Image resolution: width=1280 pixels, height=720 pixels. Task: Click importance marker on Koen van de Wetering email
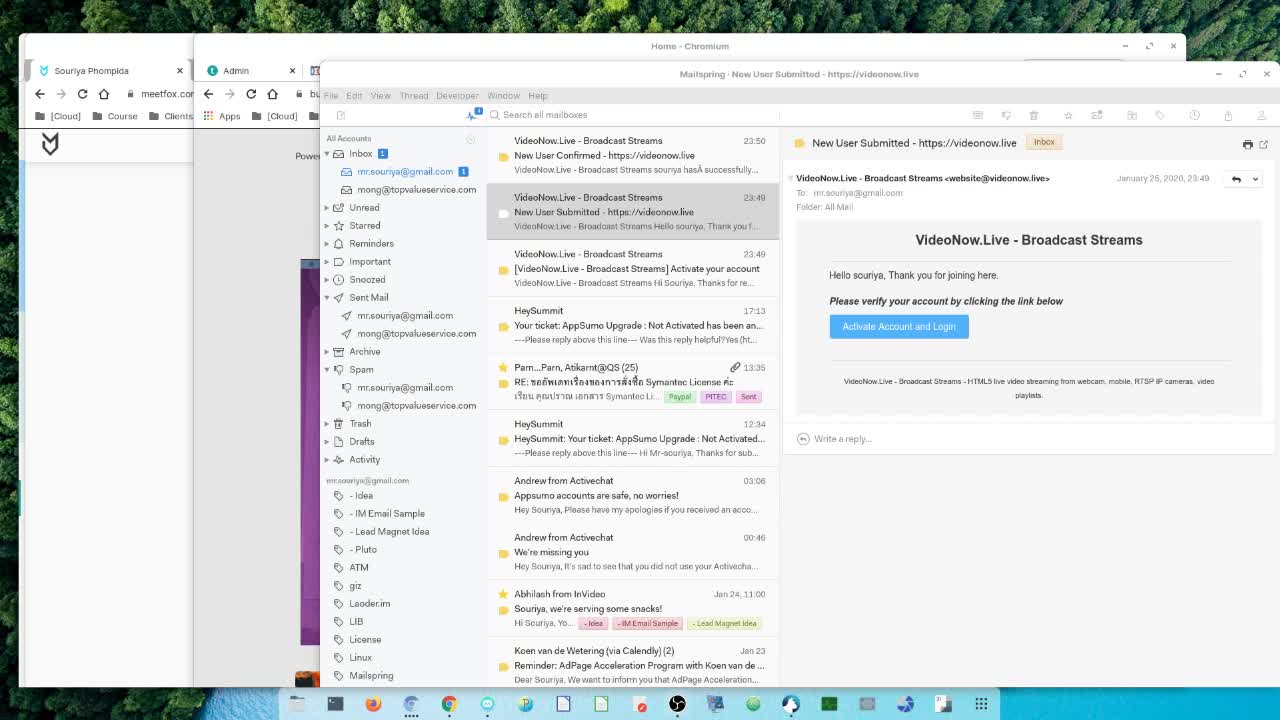pyautogui.click(x=503, y=666)
